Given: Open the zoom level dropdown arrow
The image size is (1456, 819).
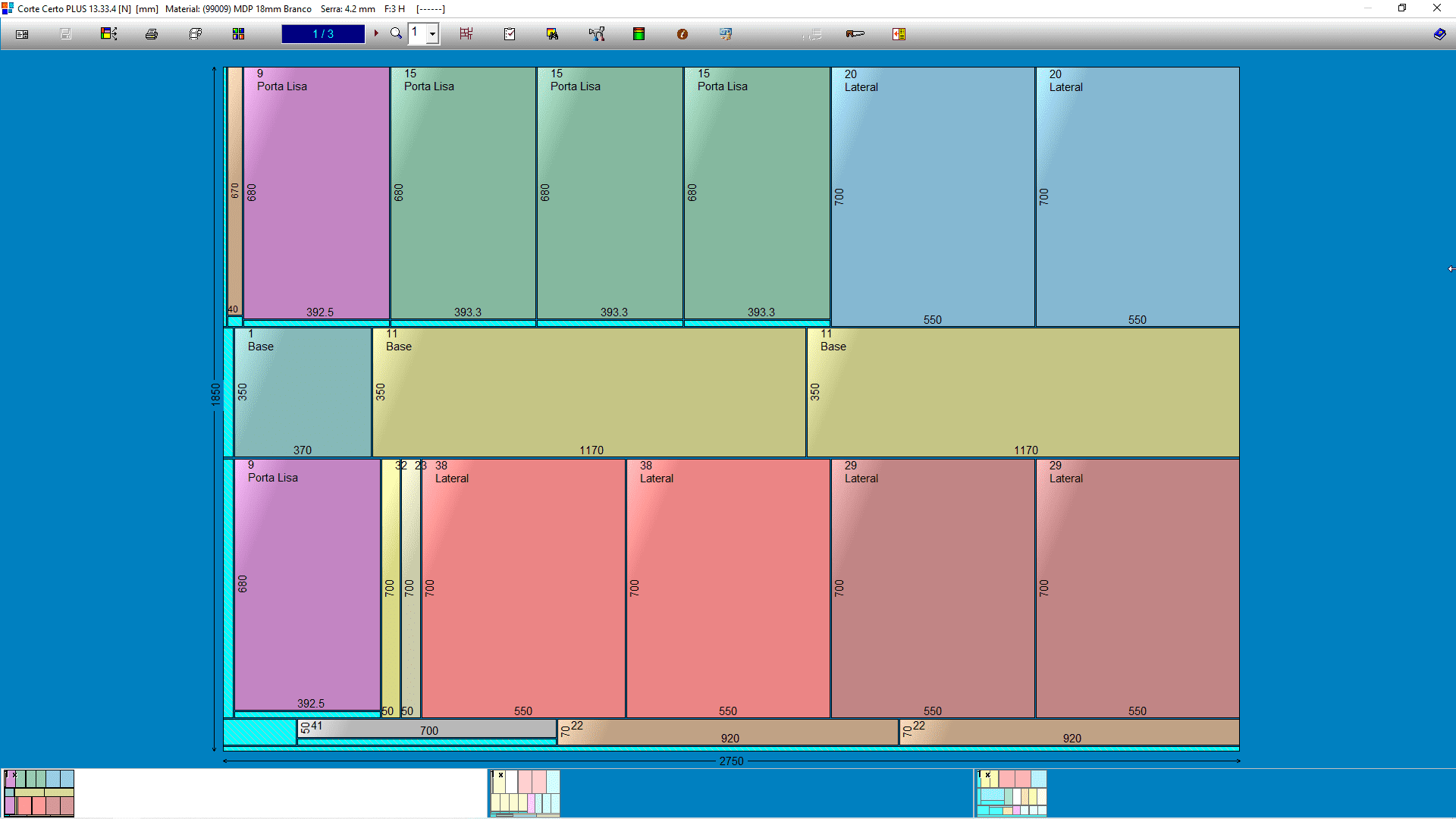Looking at the screenshot, I should click(432, 34).
